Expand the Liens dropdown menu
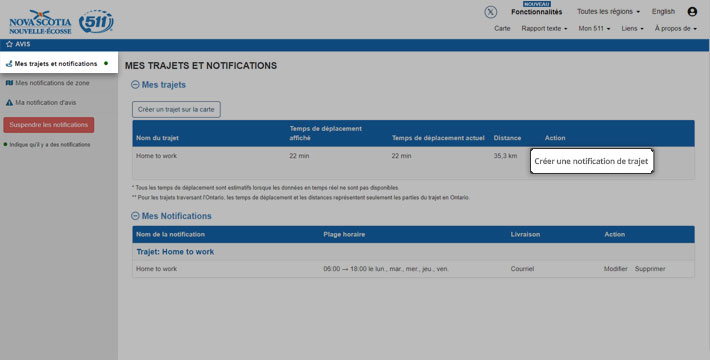 click(632, 29)
